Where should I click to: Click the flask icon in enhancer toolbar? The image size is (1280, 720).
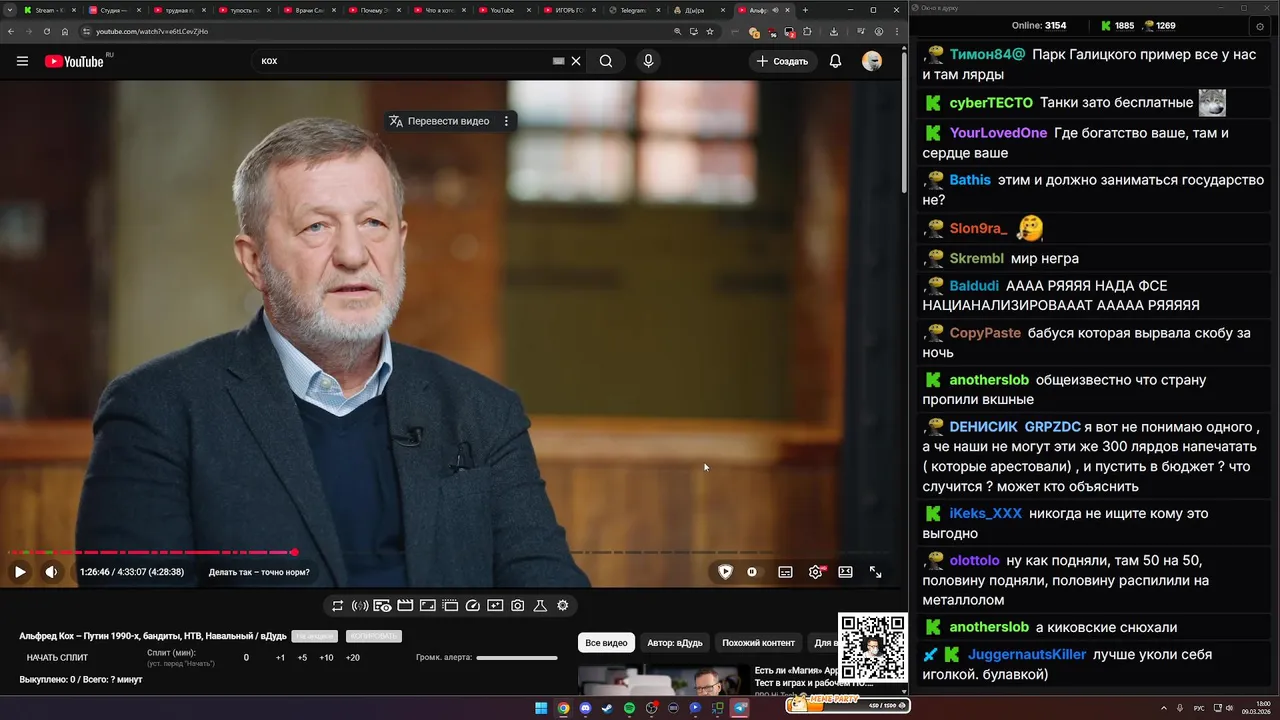pyautogui.click(x=540, y=605)
